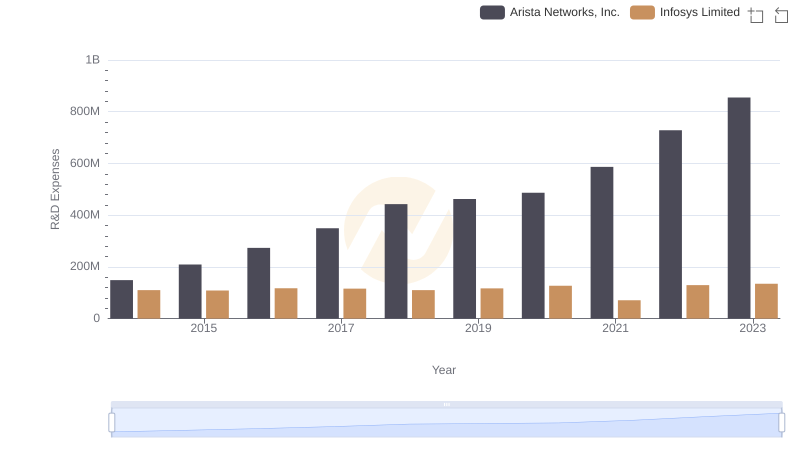The height and width of the screenshot is (461, 800).
Task: Click the Arista bar for 2015
Action: [190, 291]
